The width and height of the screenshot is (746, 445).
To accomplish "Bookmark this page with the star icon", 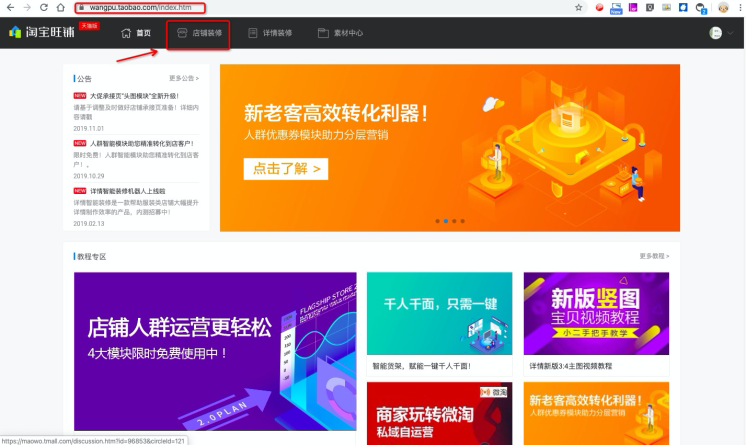I will point(579,8).
